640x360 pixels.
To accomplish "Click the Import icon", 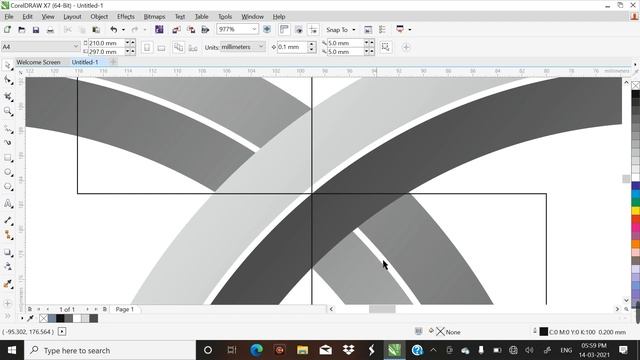I will pos(176,30).
